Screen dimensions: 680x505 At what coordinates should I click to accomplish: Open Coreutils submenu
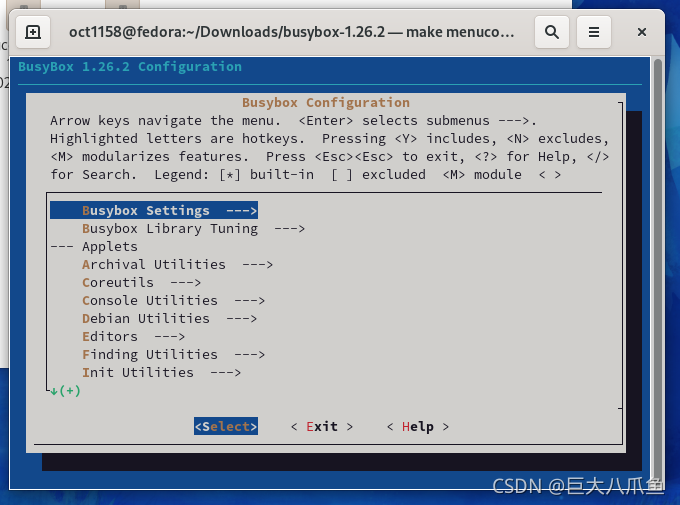click(x=141, y=283)
